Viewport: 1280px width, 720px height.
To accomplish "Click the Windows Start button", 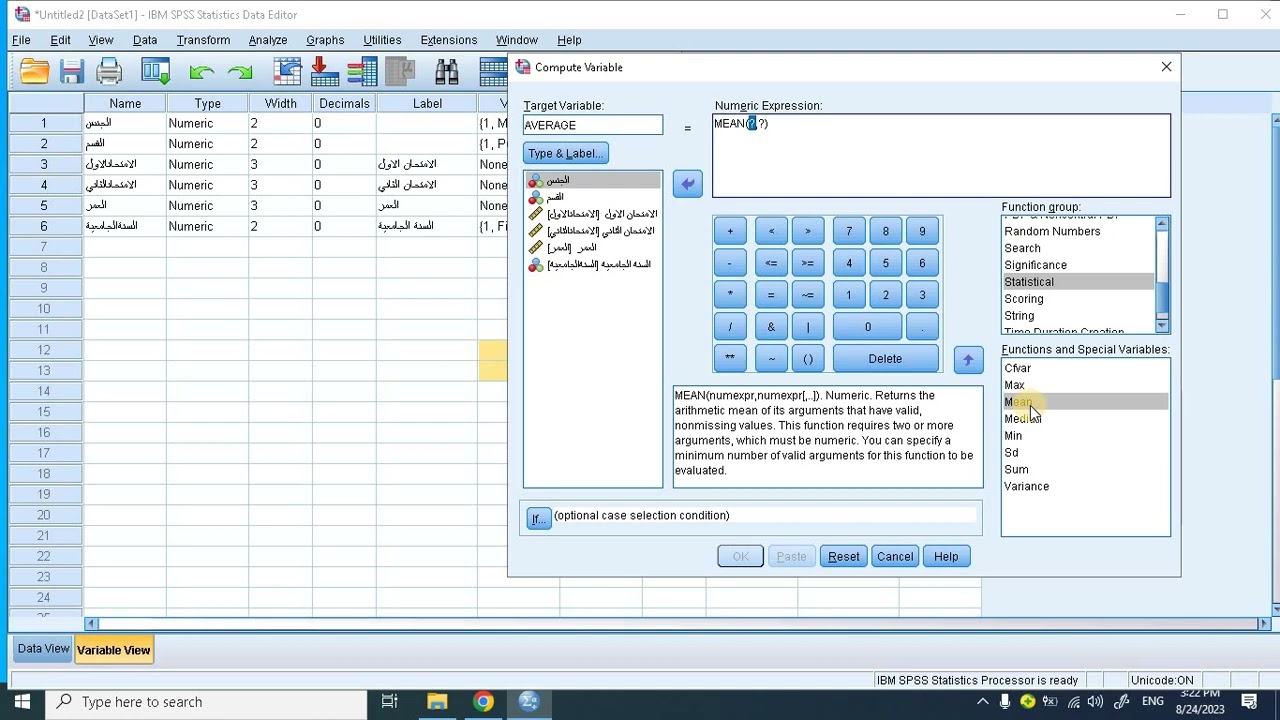I will click(22, 702).
